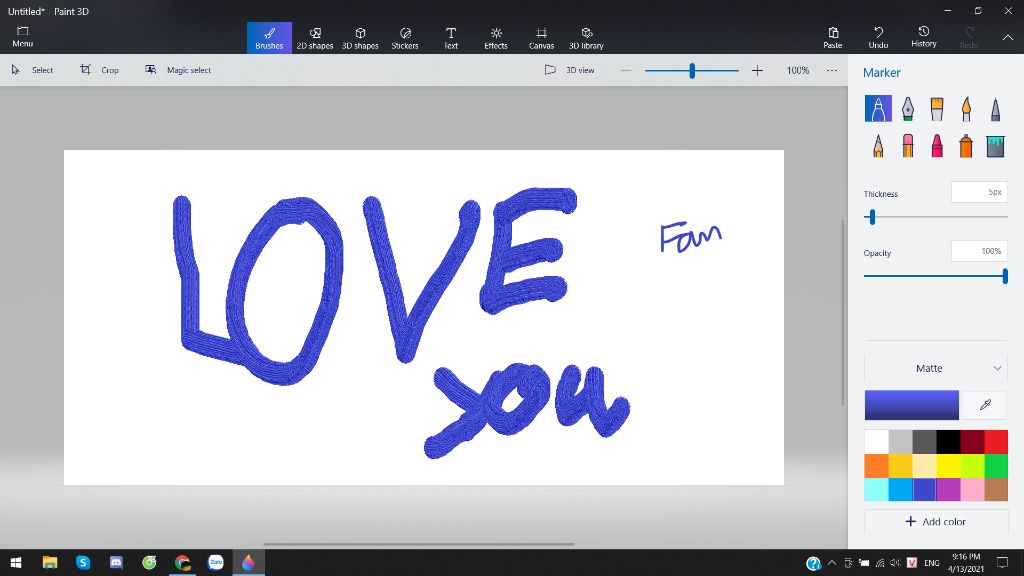Select the Pixel pen brush
Image resolution: width=1024 pixels, height=576 pixels.
[x=995, y=108]
